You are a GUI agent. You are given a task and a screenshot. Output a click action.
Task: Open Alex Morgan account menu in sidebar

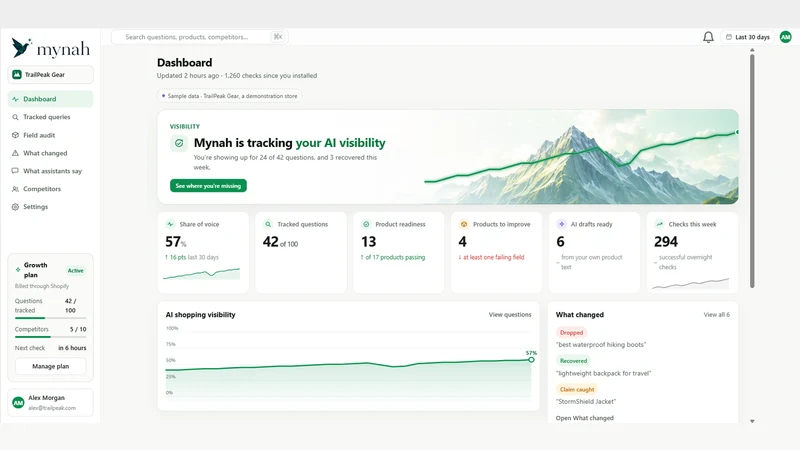click(51, 403)
